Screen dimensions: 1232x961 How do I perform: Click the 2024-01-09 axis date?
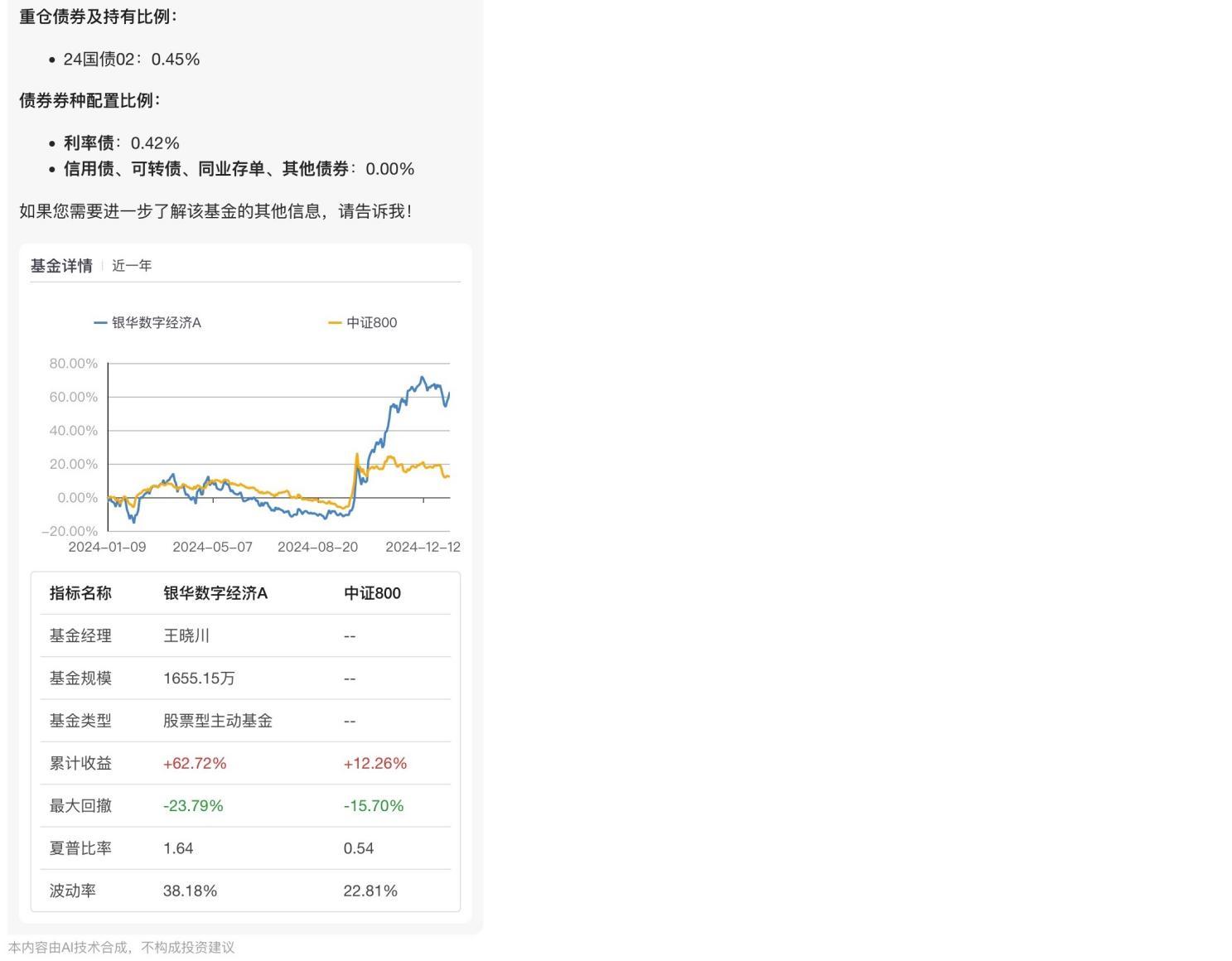(x=107, y=547)
